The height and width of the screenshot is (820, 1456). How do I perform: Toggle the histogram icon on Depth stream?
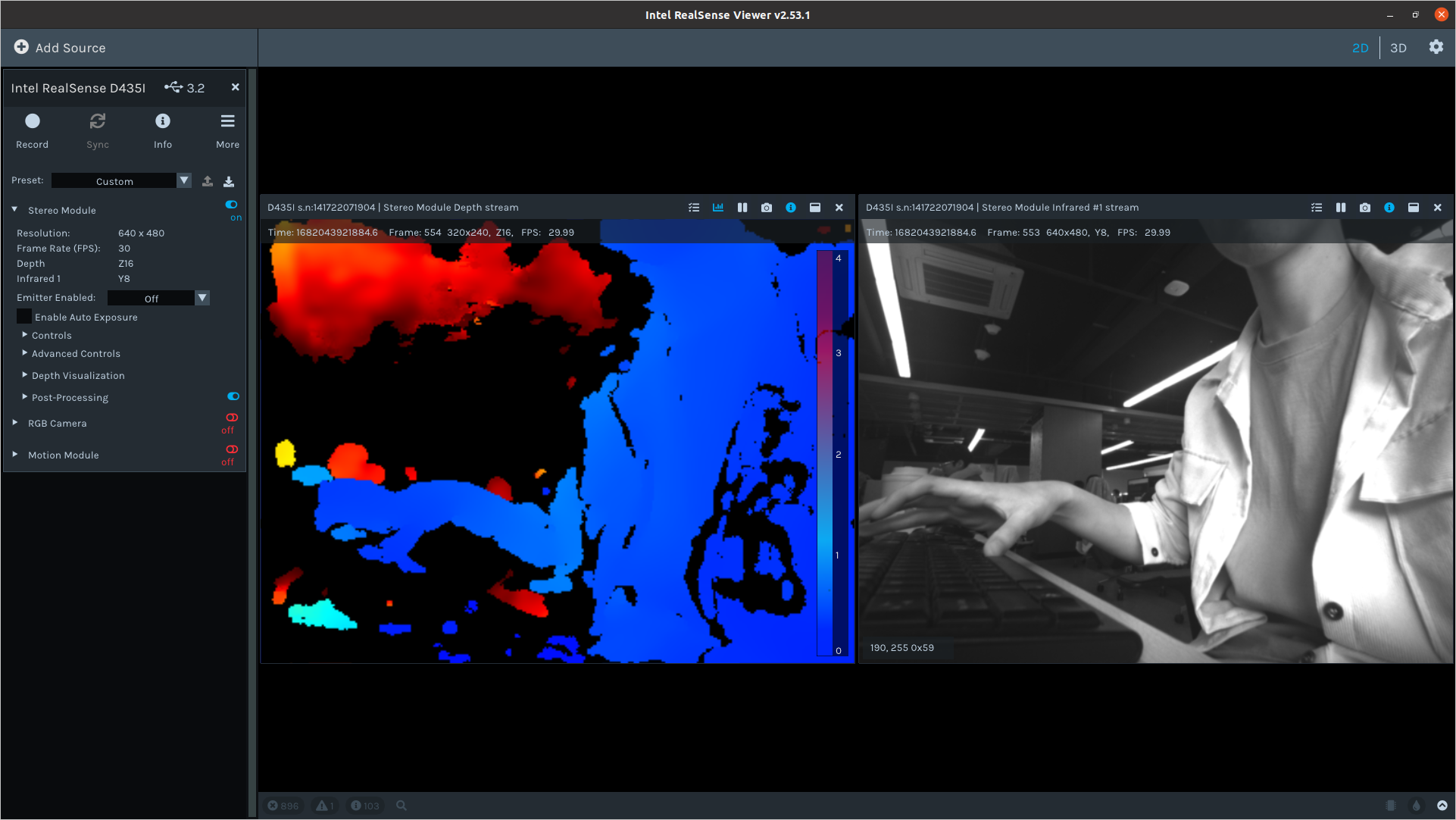pos(718,208)
